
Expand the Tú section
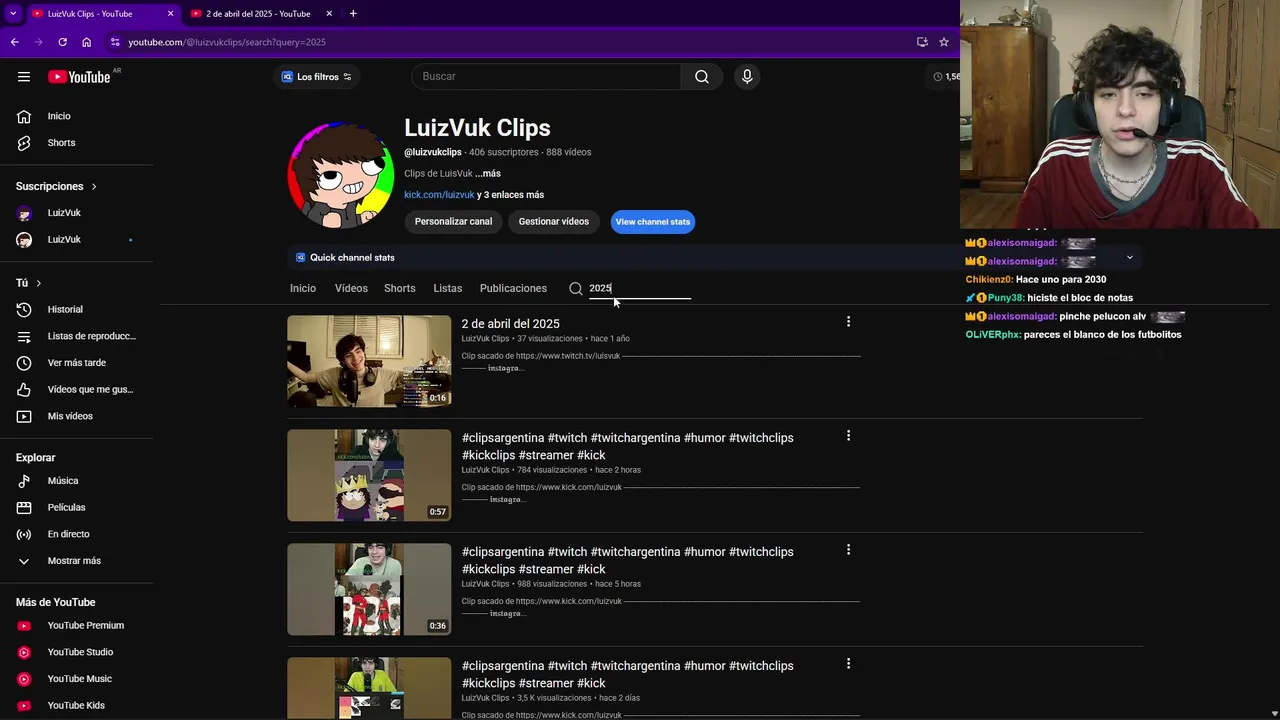click(x=29, y=283)
